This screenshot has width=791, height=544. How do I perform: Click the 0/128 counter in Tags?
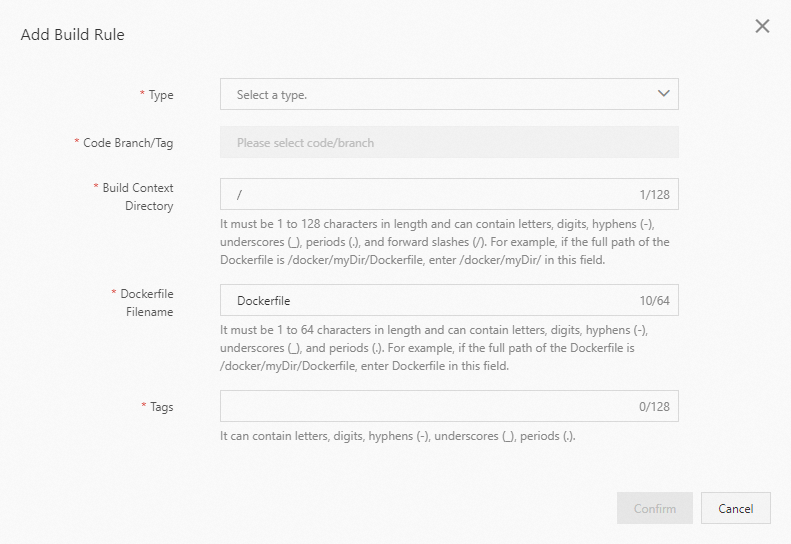click(x=654, y=406)
